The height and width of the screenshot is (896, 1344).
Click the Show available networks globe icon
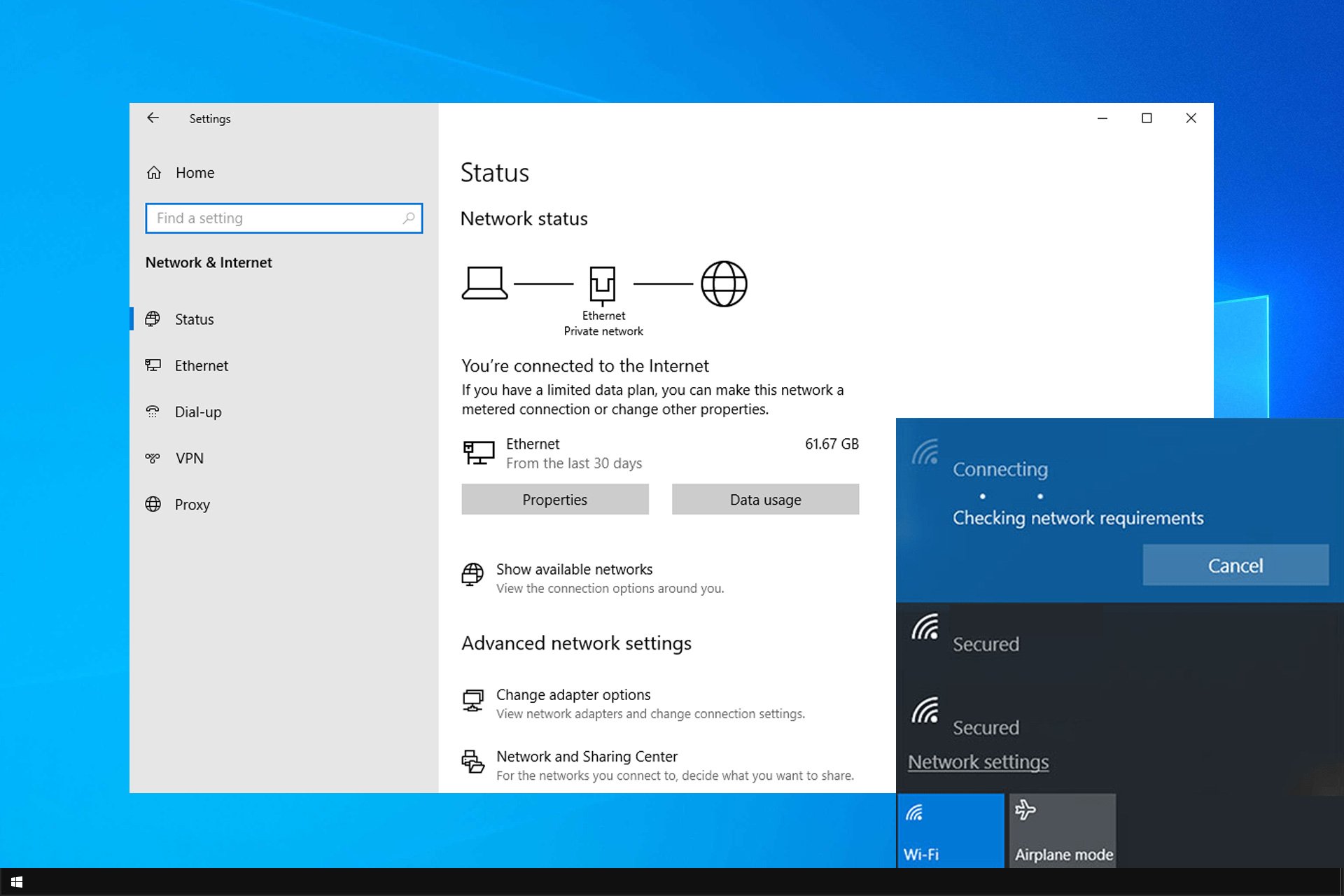pos(472,575)
